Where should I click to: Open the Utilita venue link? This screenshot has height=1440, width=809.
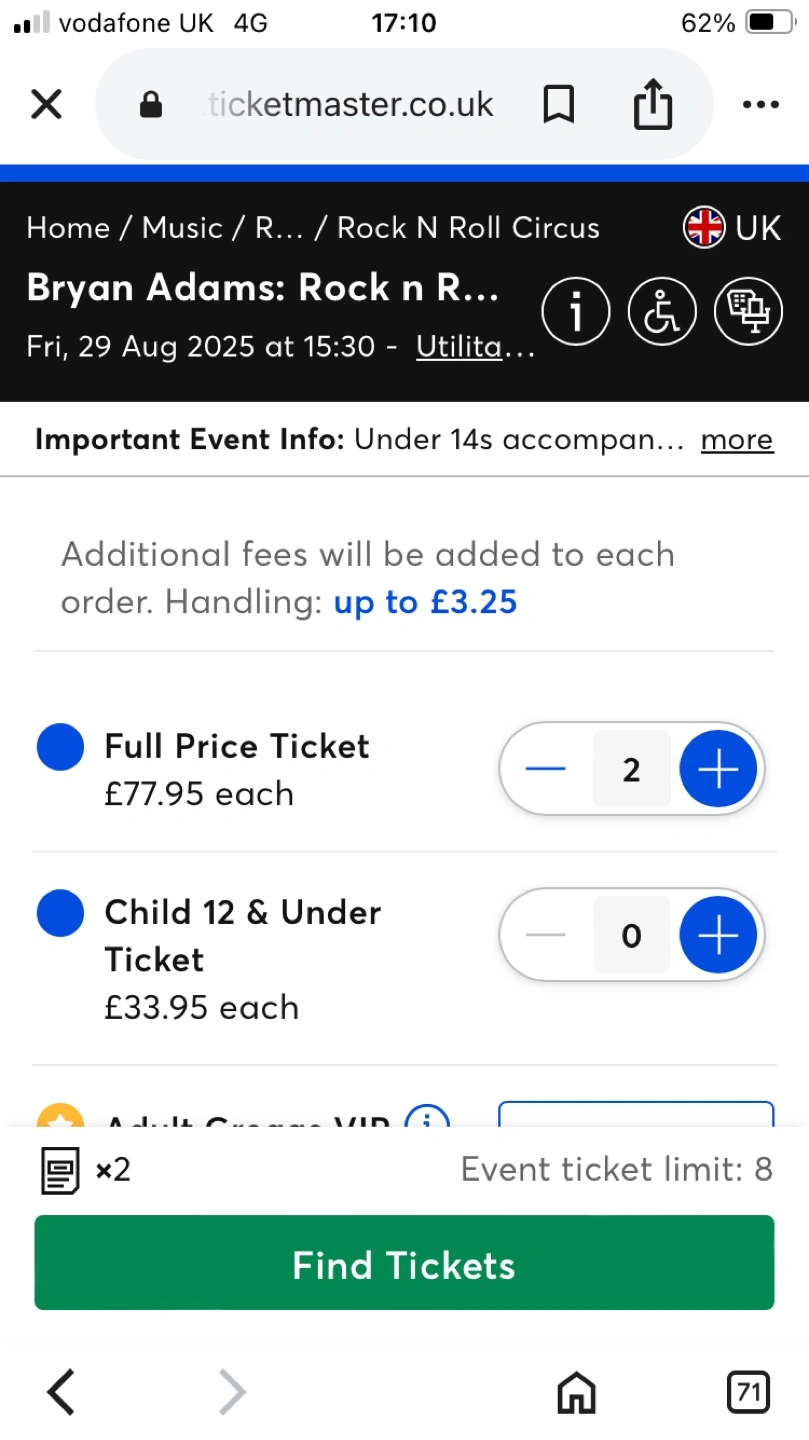(475, 347)
